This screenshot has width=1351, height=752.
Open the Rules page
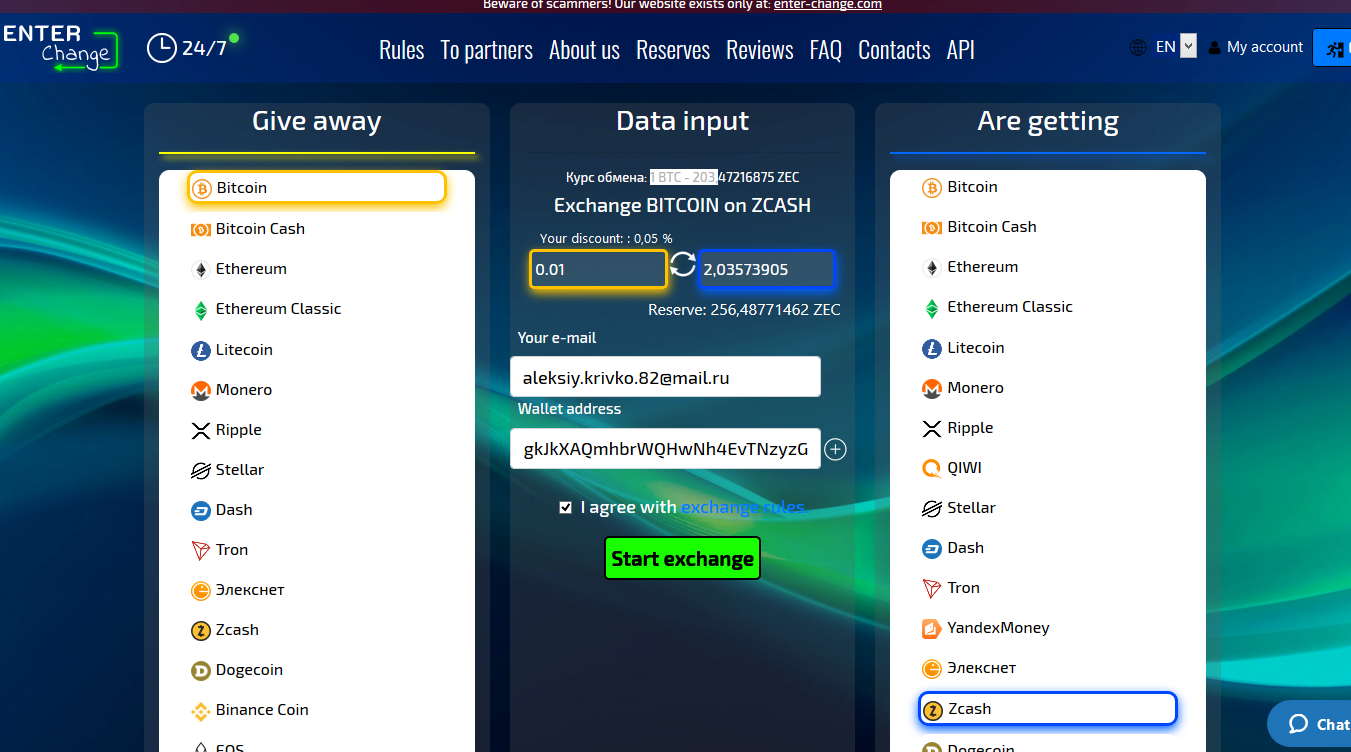point(402,50)
